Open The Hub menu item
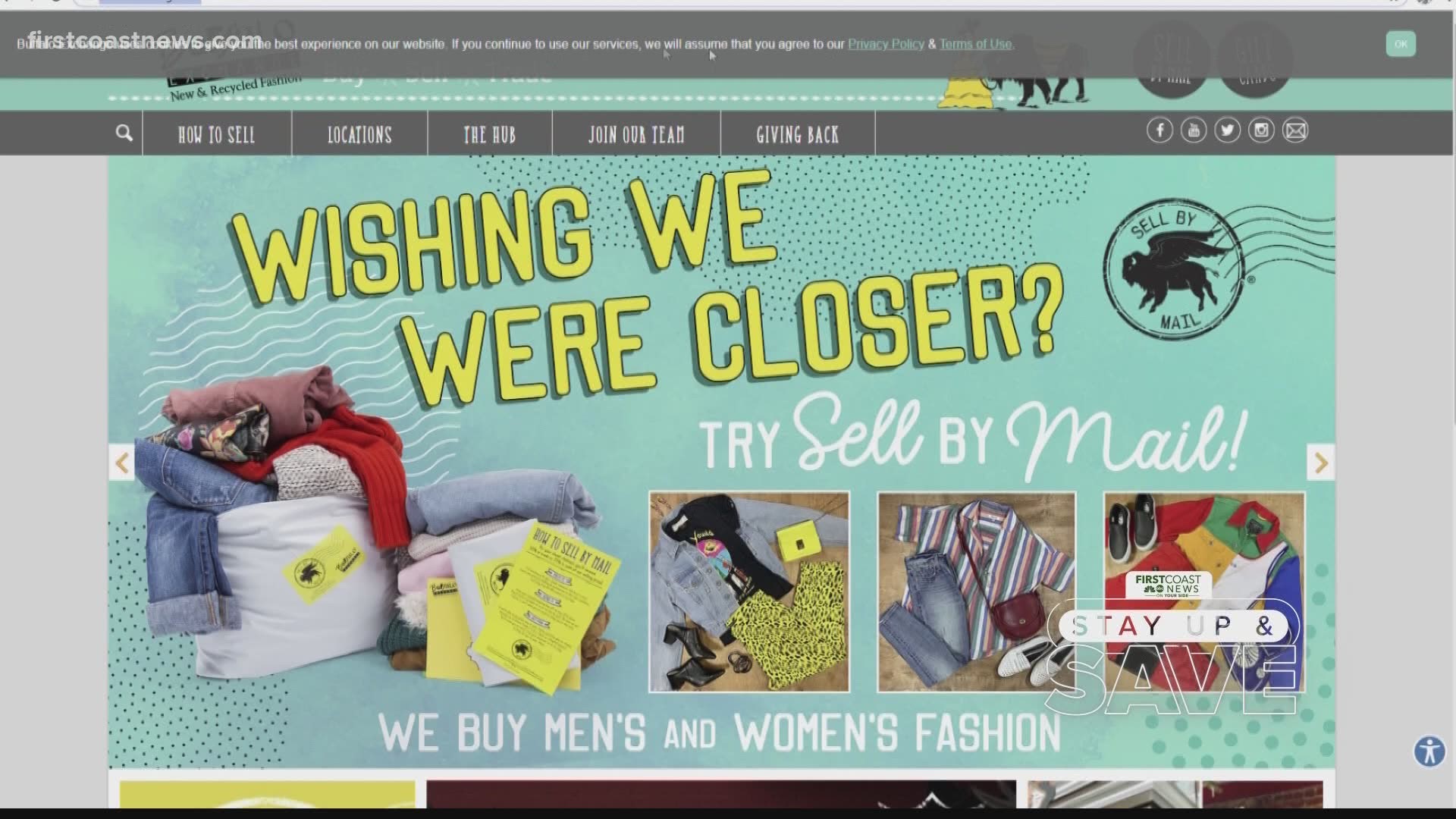This screenshot has height=819, width=1456. click(x=490, y=134)
